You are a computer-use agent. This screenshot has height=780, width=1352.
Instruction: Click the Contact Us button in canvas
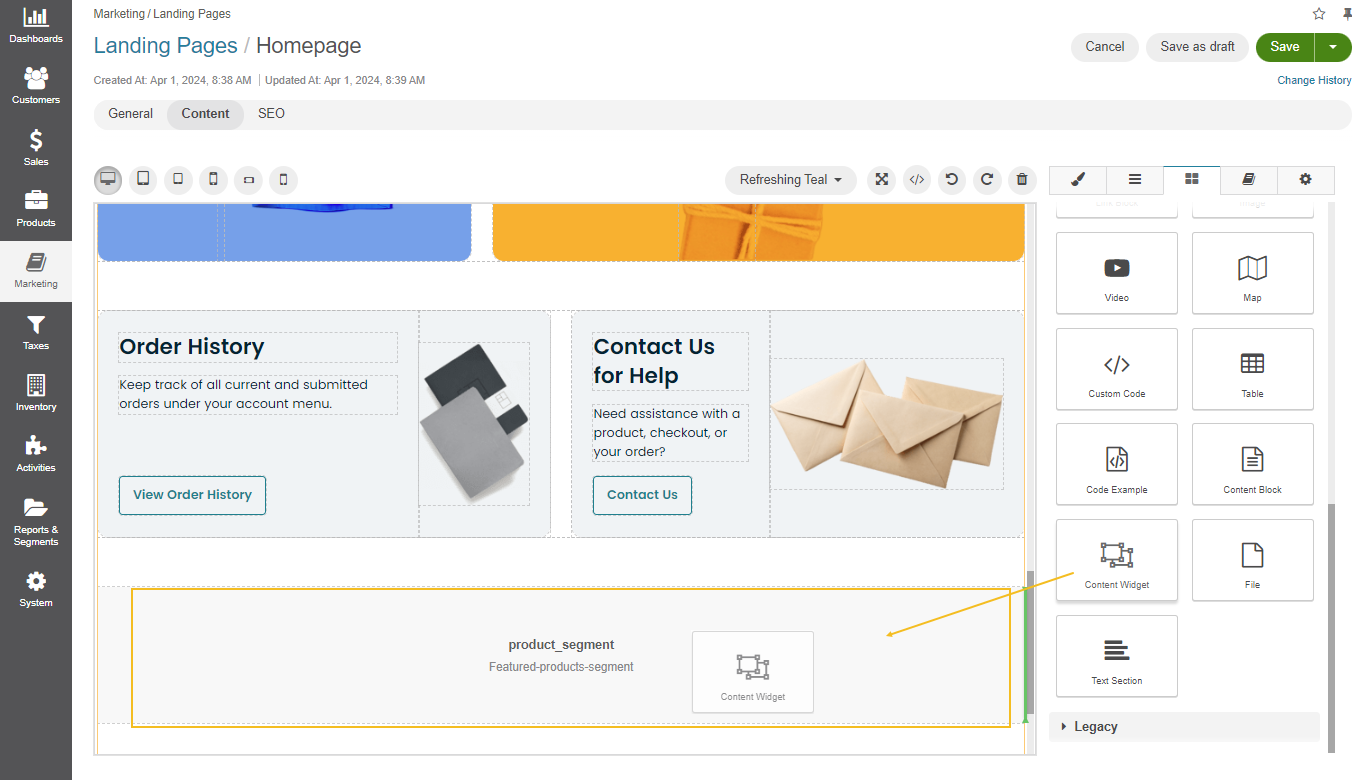[642, 495]
